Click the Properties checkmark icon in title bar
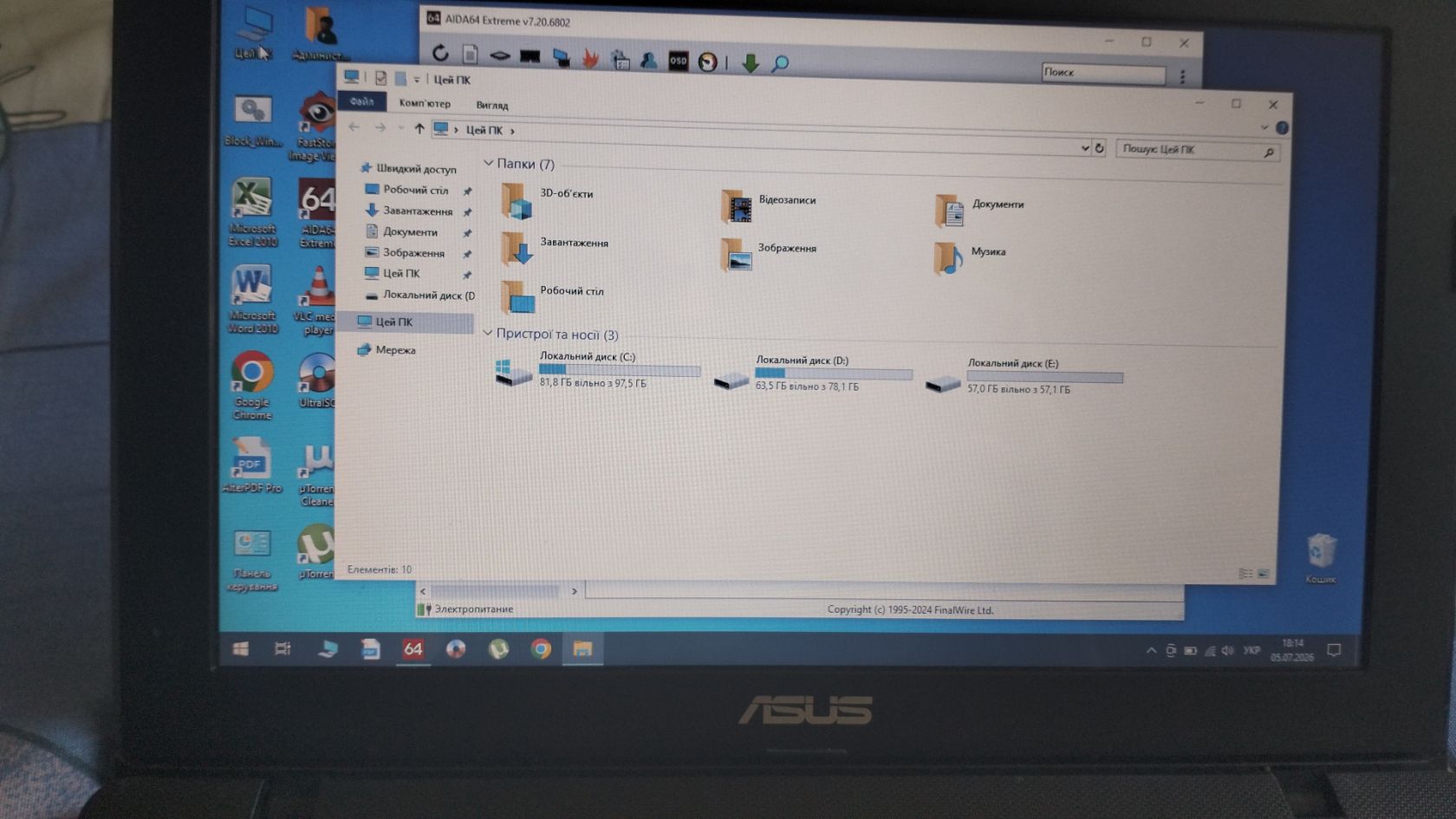 pyautogui.click(x=380, y=78)
